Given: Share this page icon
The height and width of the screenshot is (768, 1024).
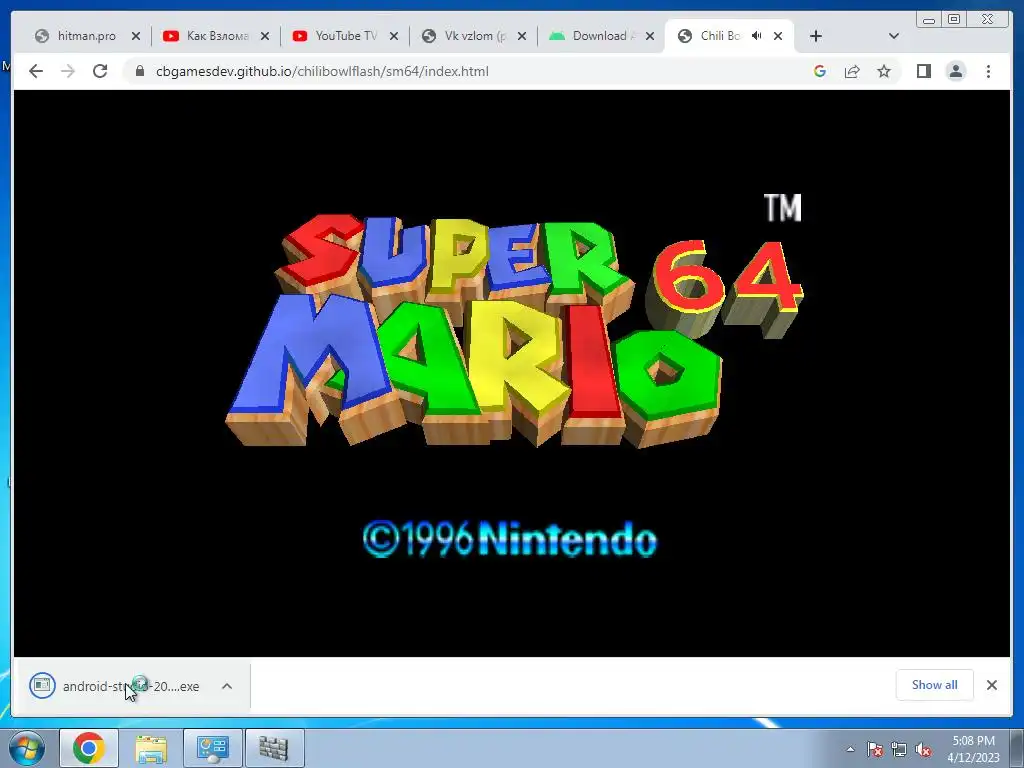Looking at the screenshot, I should (852, 71).
